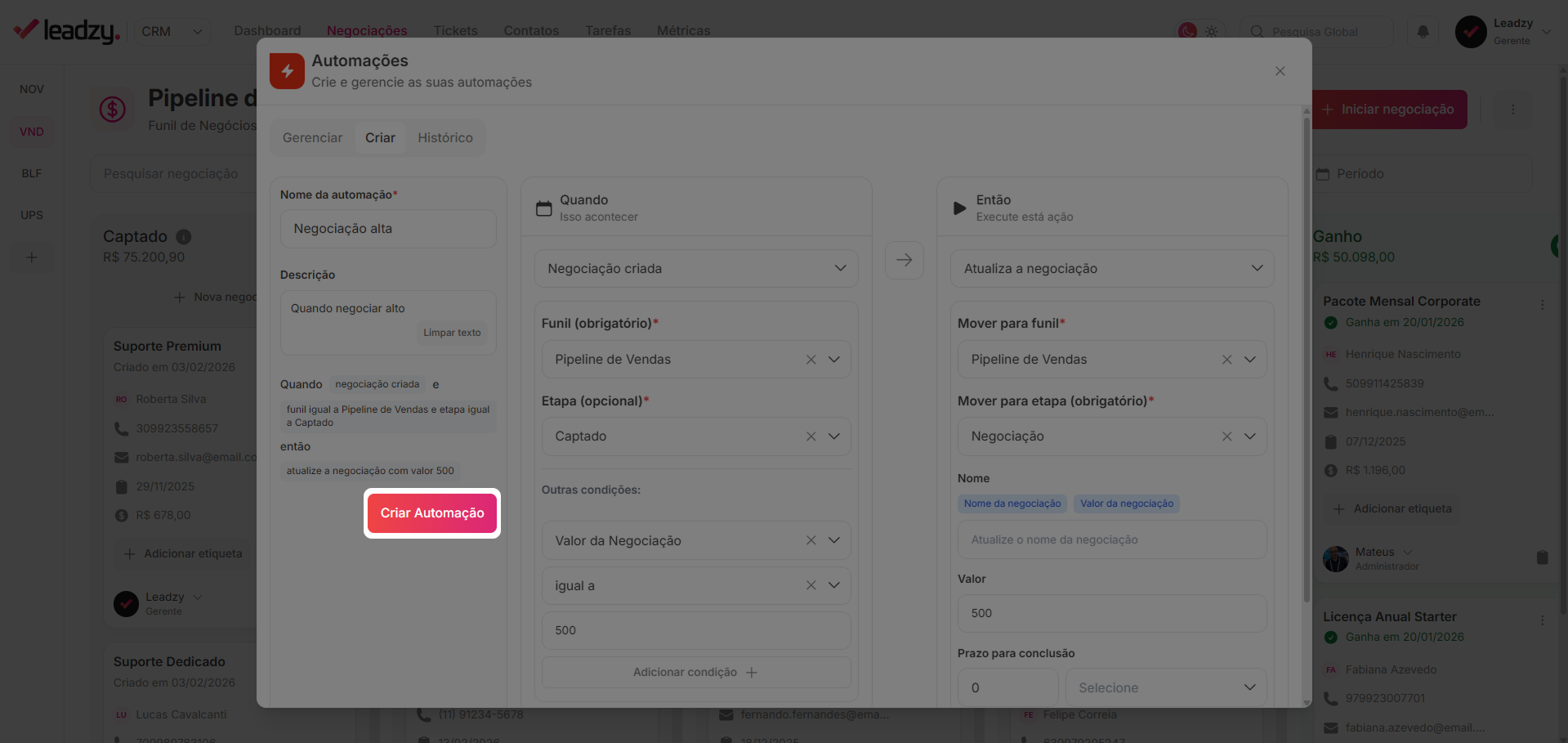Click the Criar Automação button

432,513
